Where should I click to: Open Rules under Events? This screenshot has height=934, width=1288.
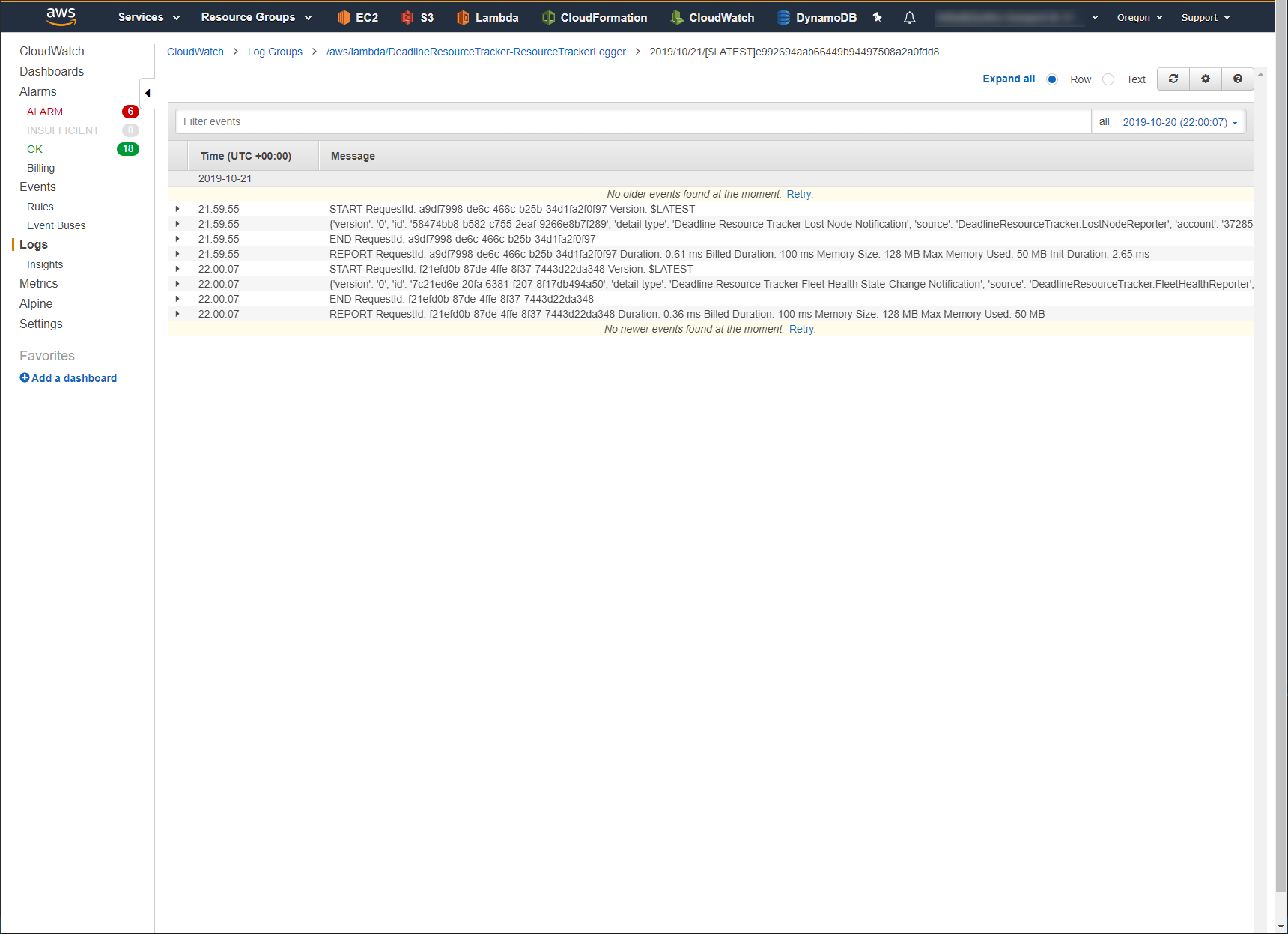40,207
